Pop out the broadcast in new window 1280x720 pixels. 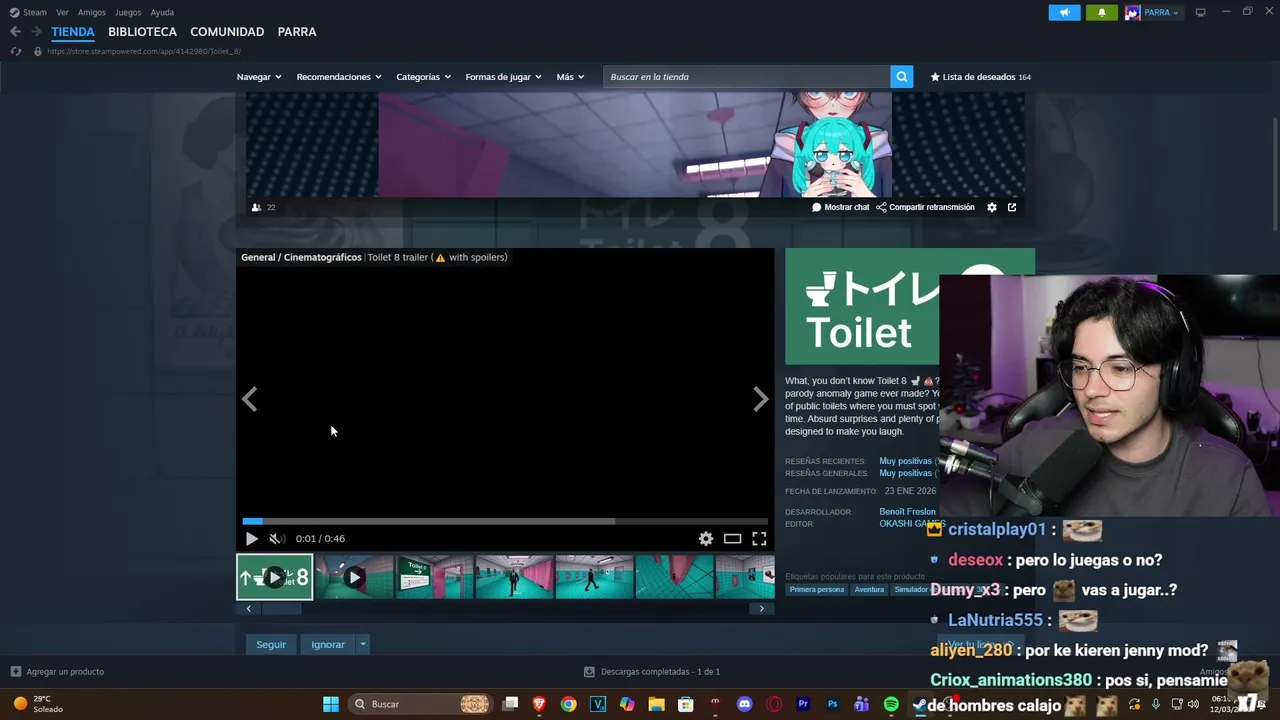pos(1012,207)
